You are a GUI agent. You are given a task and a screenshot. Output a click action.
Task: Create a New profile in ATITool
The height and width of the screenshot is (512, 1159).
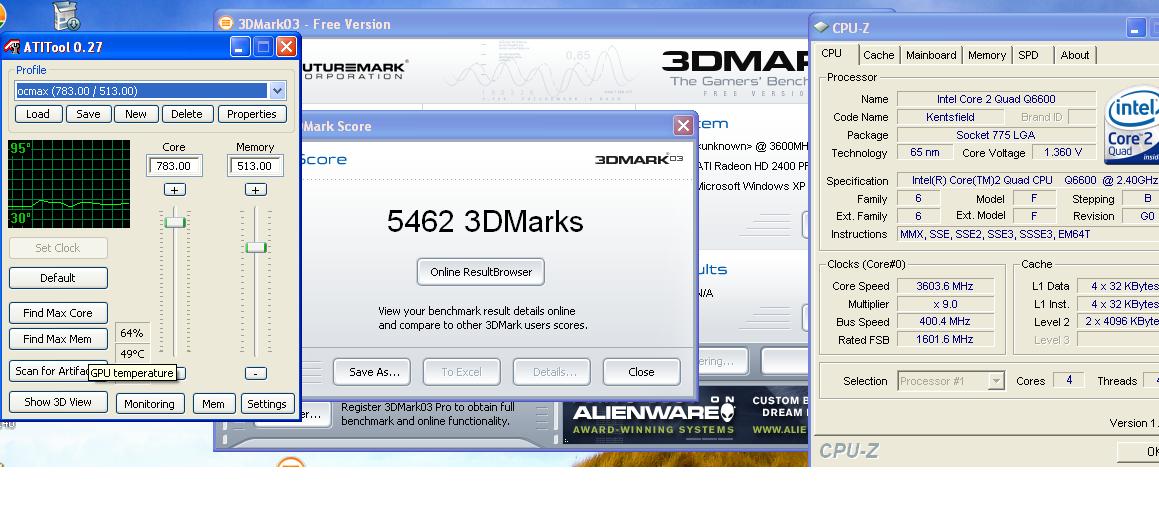point(135,114)
